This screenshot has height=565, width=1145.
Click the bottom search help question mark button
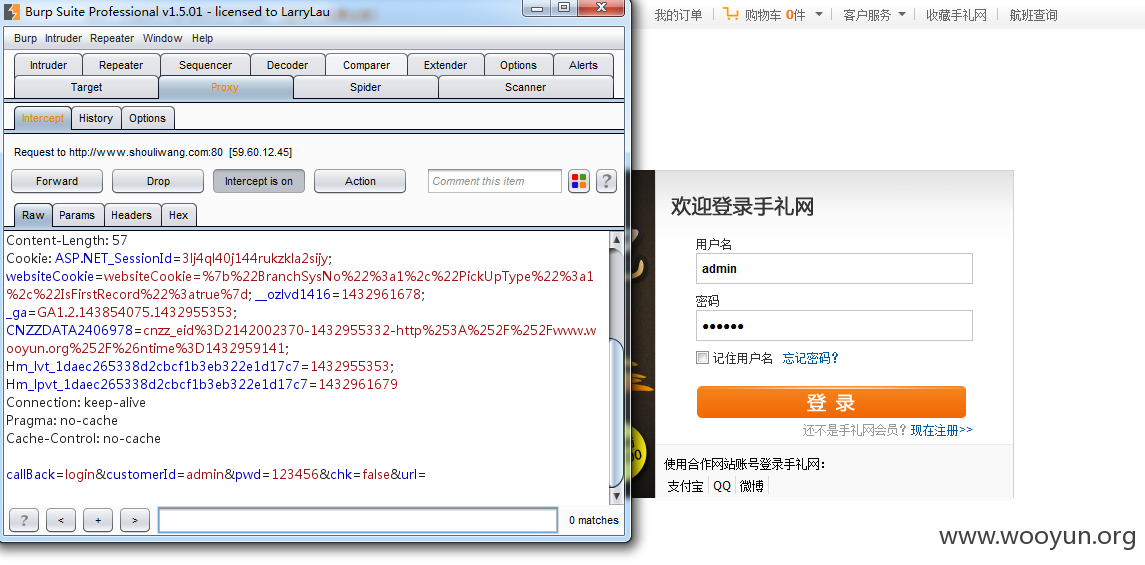pyautogui.click(x=24, y=520)
